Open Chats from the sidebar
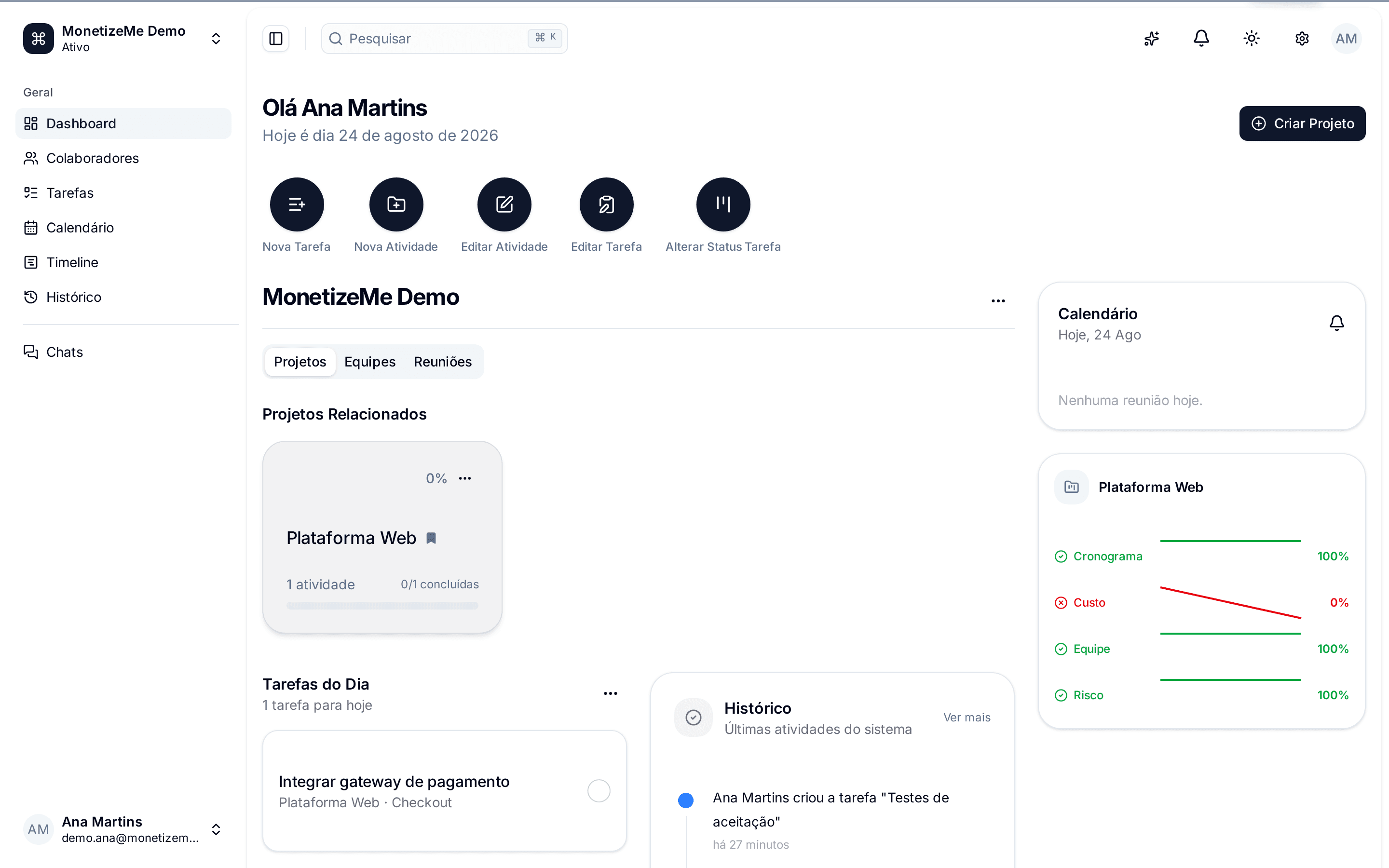Image resolution: width=1389 pixels, height=868 pixels. tap(123, 352)
